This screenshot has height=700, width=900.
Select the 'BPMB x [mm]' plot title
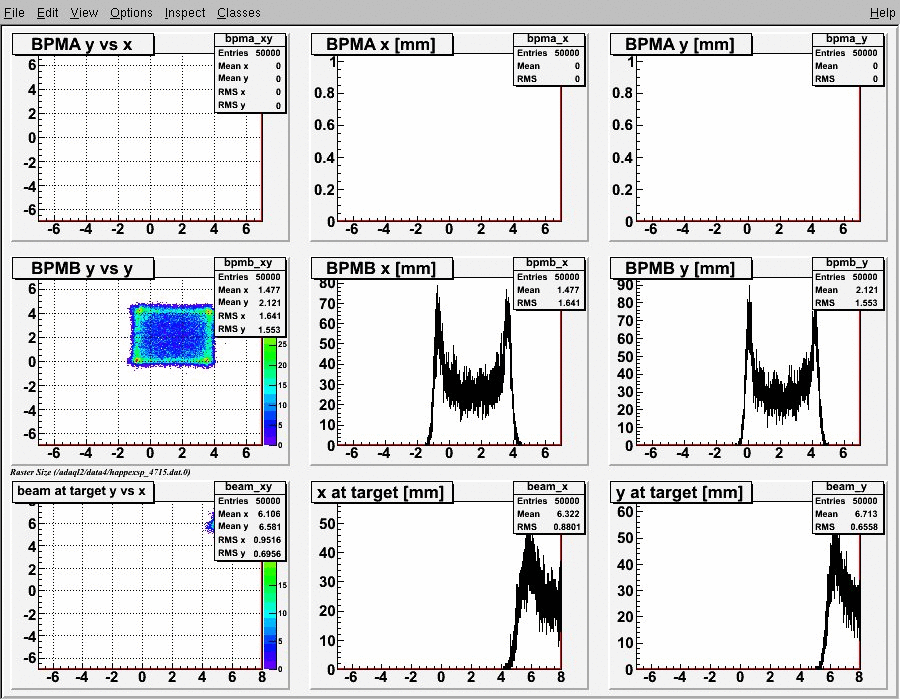[x=381, y=268]
